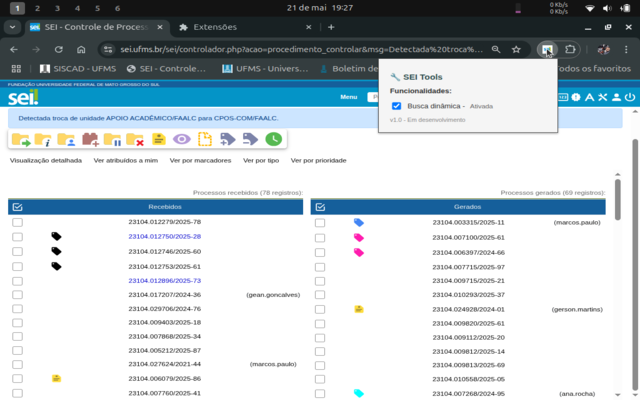Click the green phone-clock icon in the SEI toolbar

point(273,140)
